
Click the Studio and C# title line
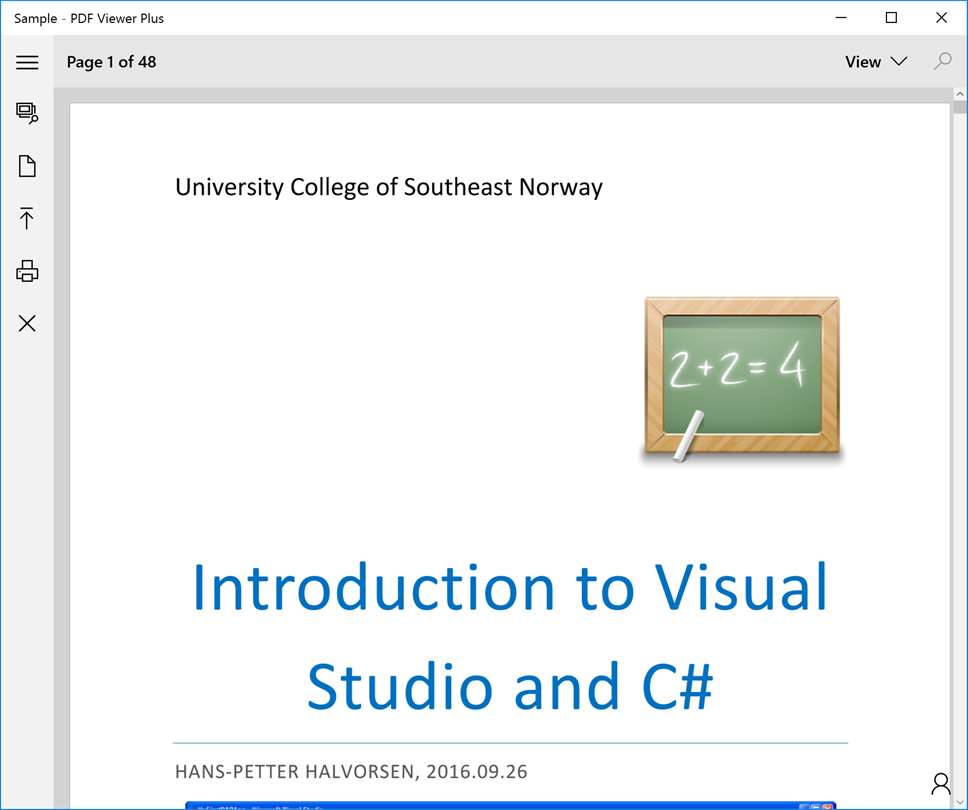[510, 687]
